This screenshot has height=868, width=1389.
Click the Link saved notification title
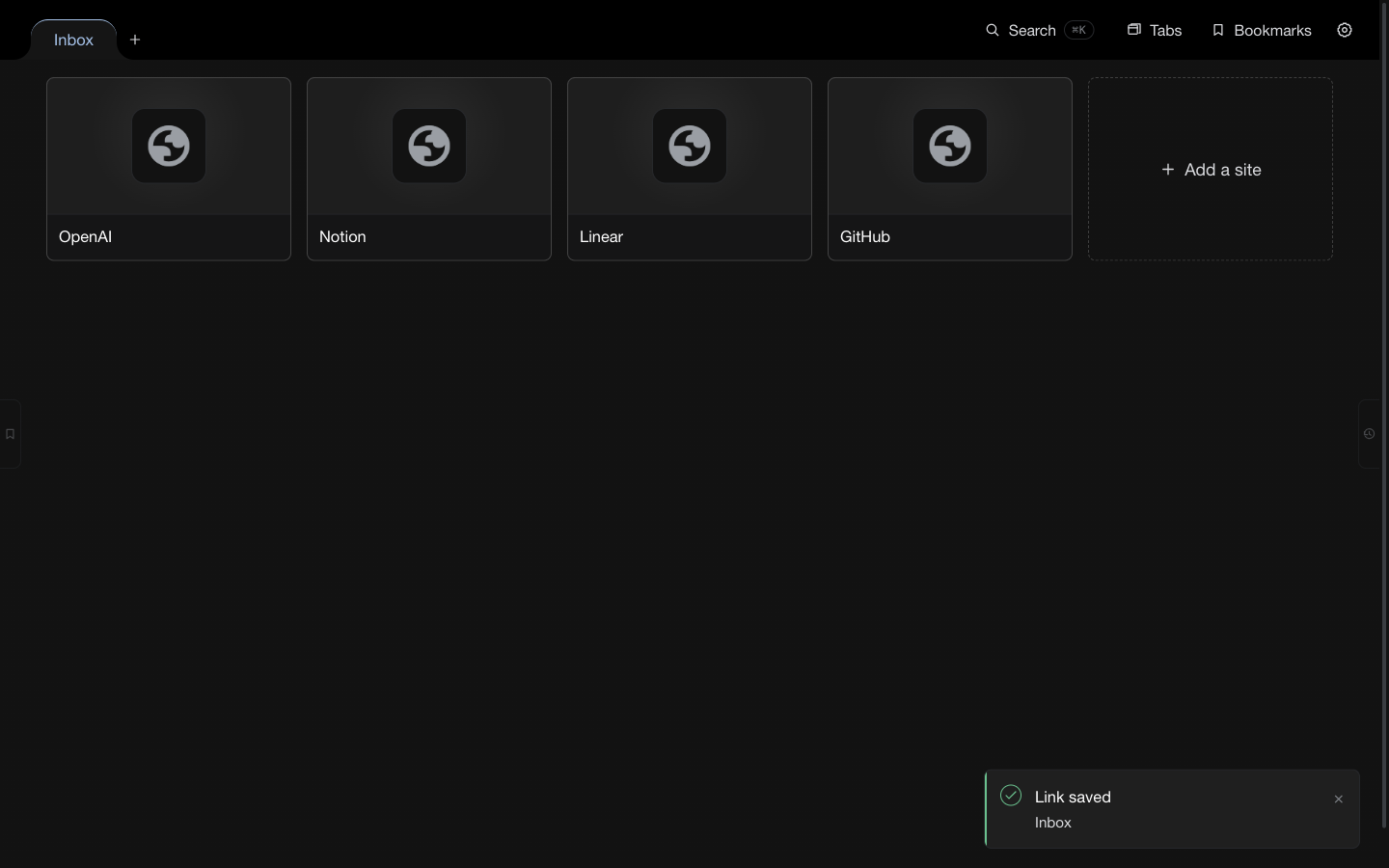tap(1073, 797)
